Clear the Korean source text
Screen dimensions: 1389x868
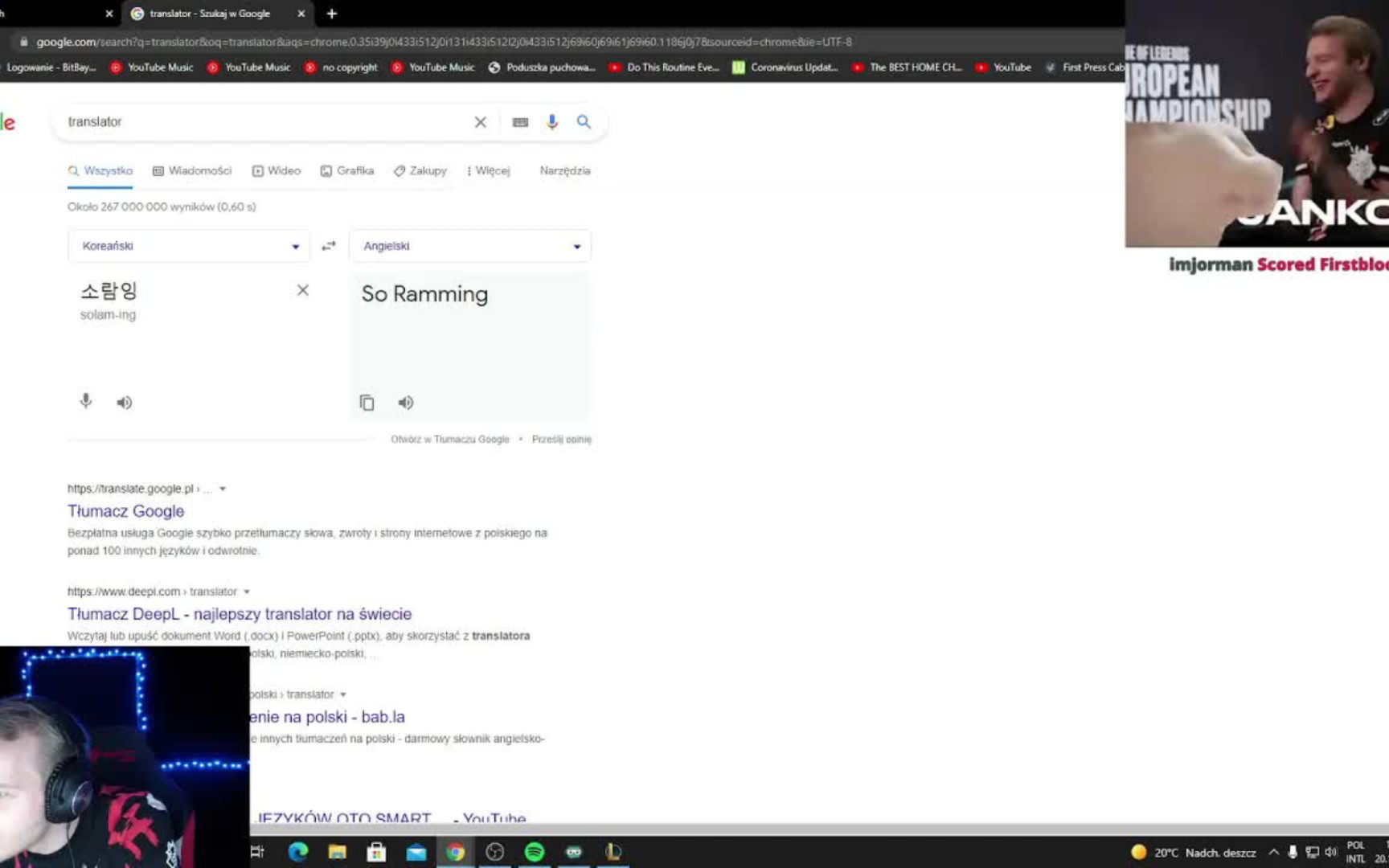tap(303, 290)
